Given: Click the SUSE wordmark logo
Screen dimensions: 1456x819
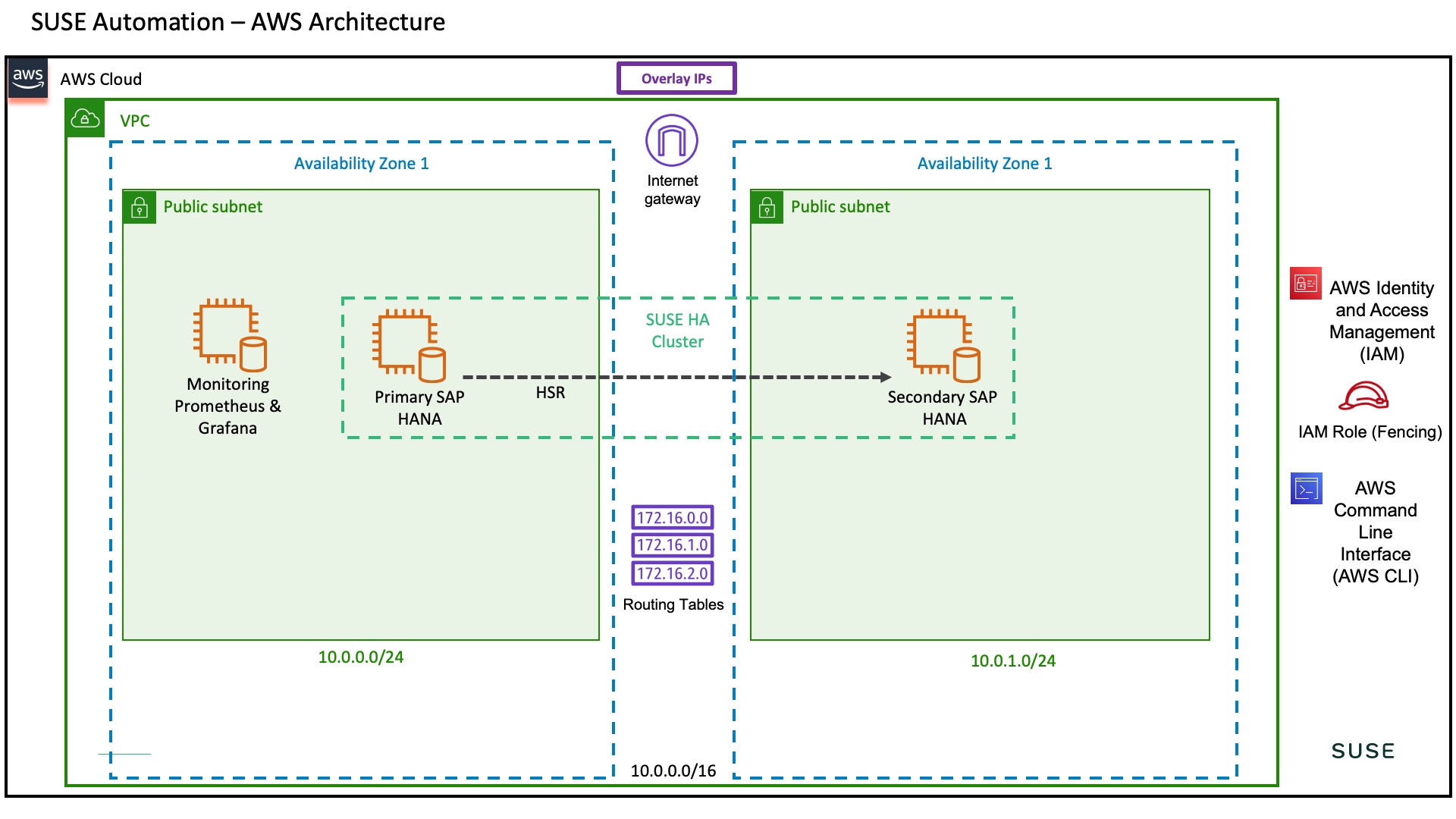Looking at the screenshot, I should [1363, 751].
